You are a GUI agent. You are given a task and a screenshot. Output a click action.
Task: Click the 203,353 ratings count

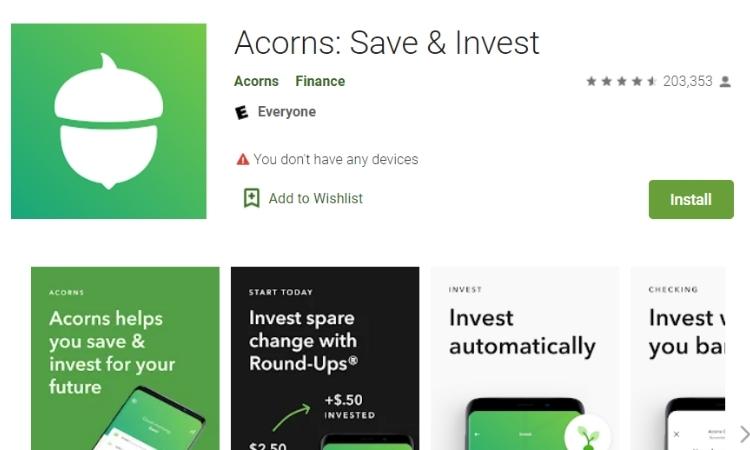tap(687, 81)
